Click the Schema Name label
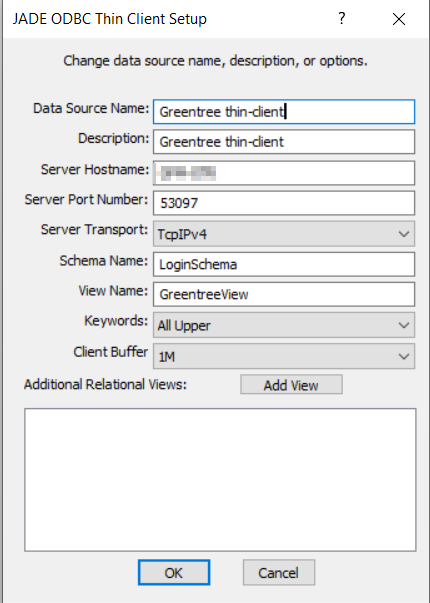430x603 pixels. [x=103, y=261]
